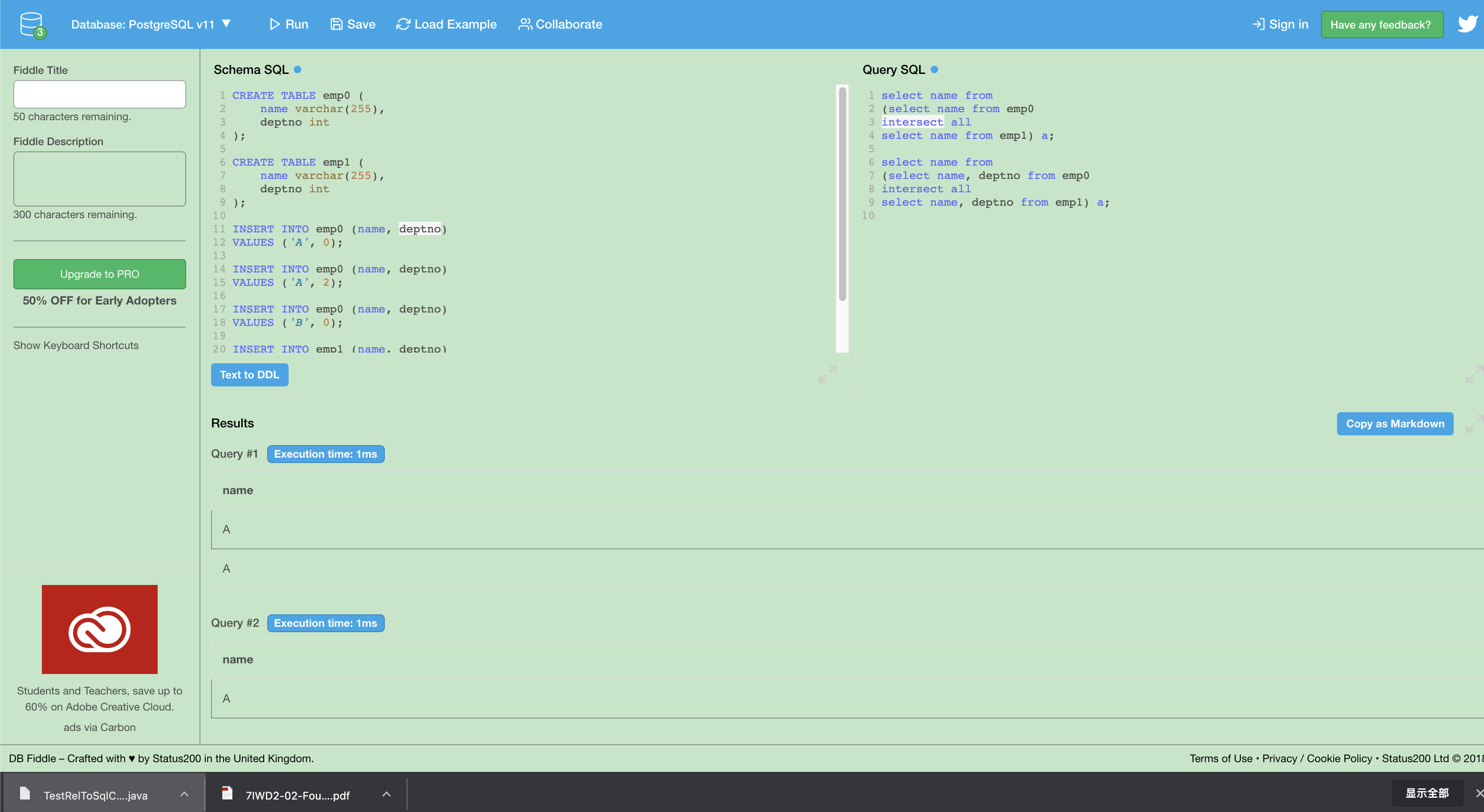Click Copy as Markdown button
The height and width of the screenshot is (812, 1484).
1394,424
